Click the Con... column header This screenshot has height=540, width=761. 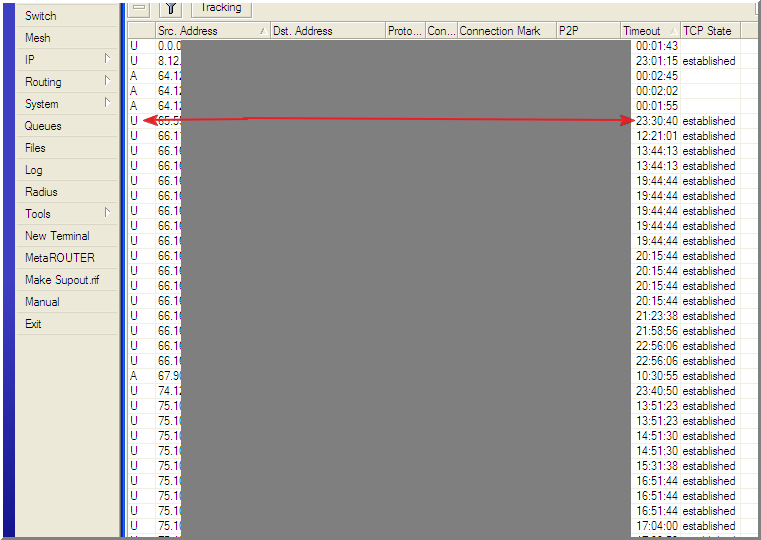pos(441,31)
